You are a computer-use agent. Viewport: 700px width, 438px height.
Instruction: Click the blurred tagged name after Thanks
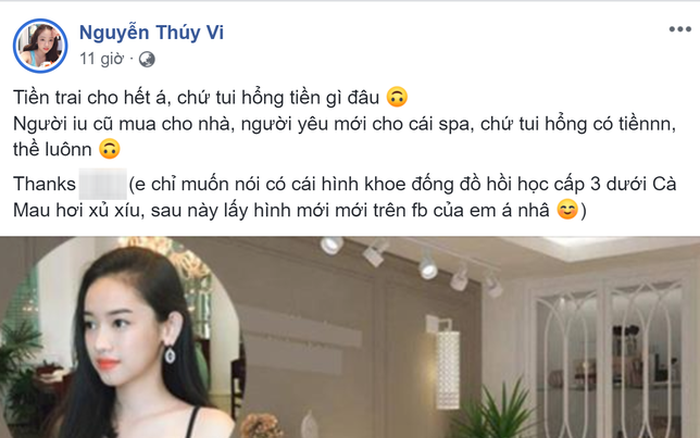pos(103,184)
